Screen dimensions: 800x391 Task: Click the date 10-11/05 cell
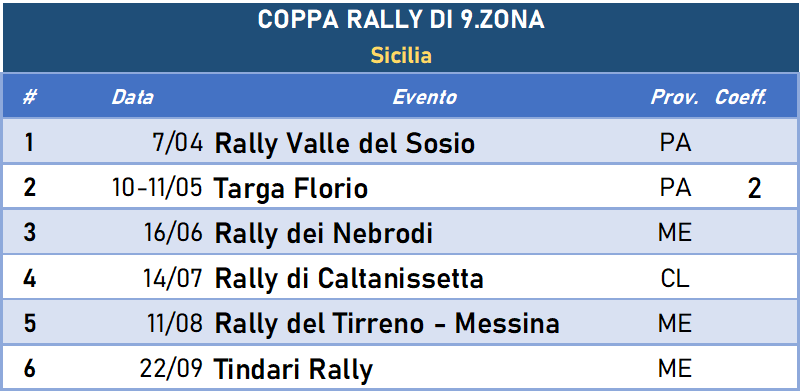tap(157, 188)
